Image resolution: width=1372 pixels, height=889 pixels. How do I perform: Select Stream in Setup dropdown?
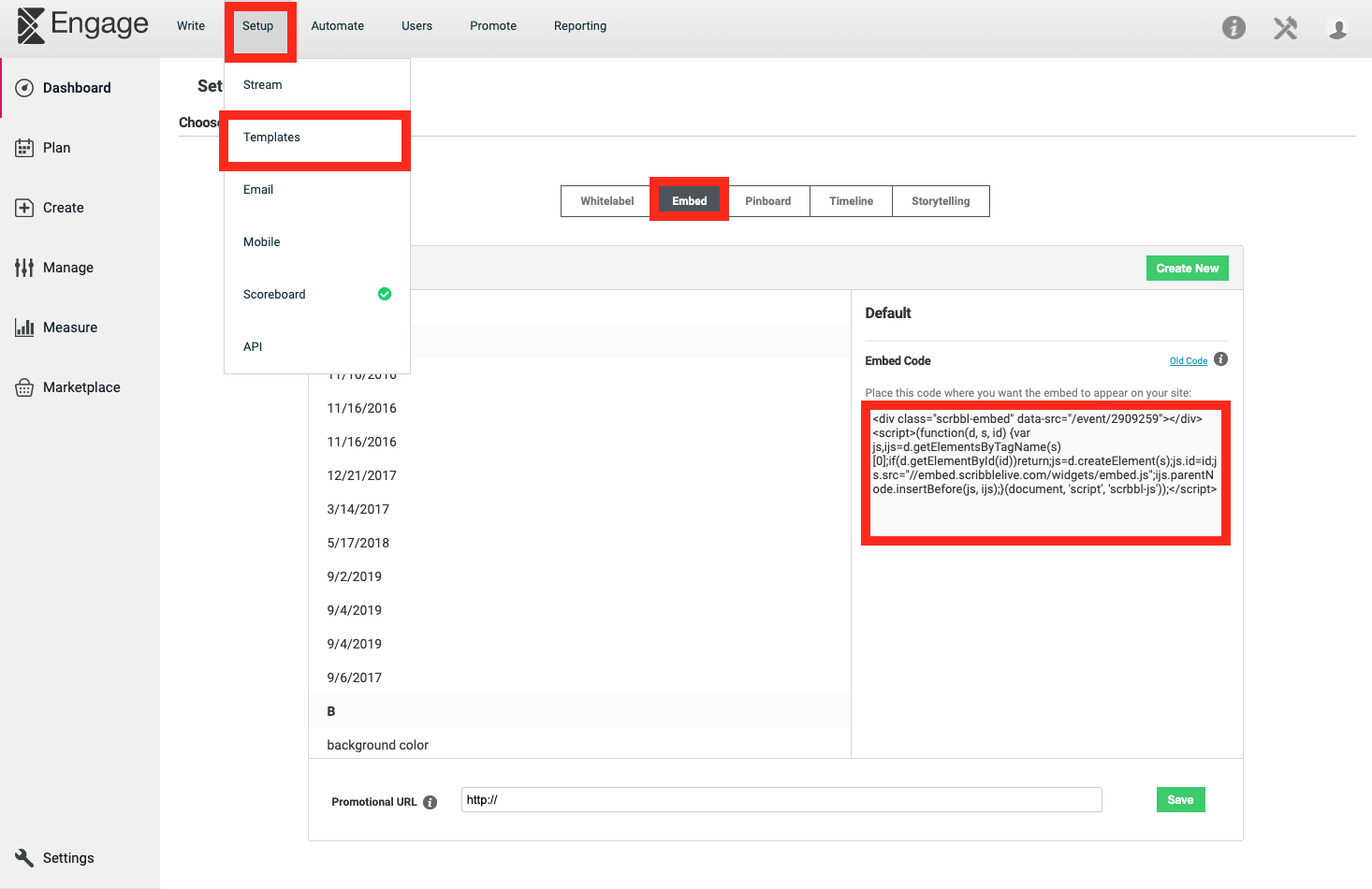click(317, 85)
